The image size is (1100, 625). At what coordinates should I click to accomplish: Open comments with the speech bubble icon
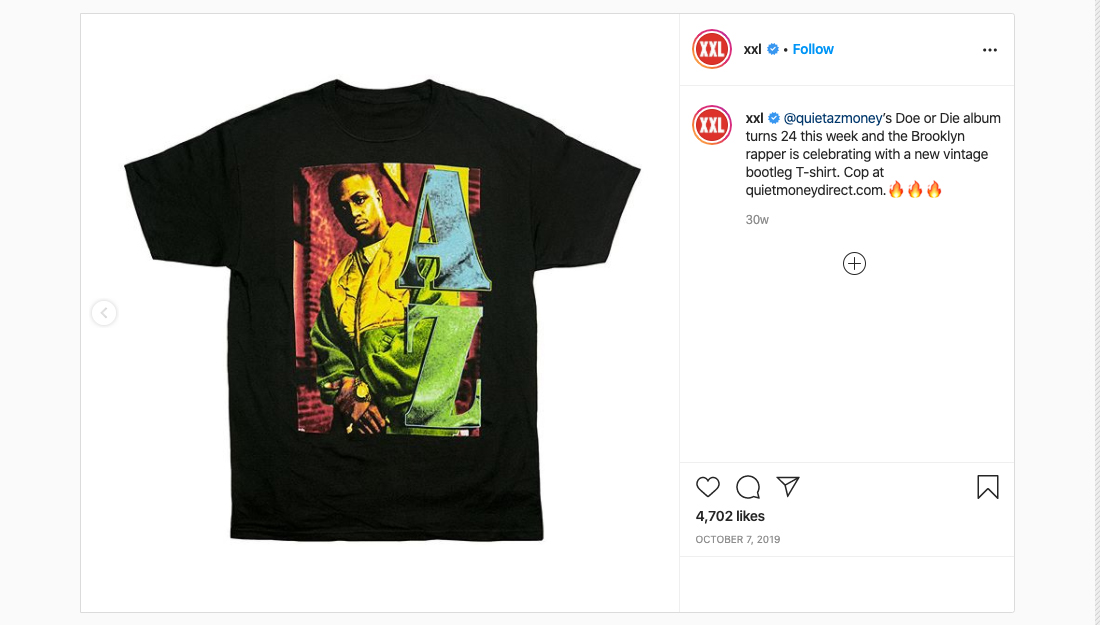pos(748,487)
